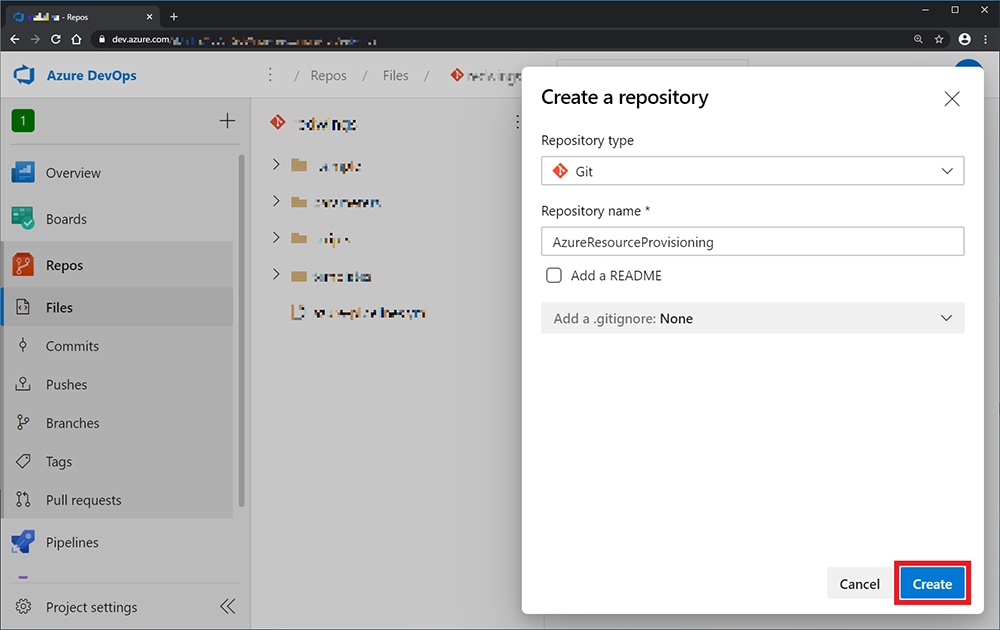Click the Create button
1000x630 pixels.
pos(932,583)
